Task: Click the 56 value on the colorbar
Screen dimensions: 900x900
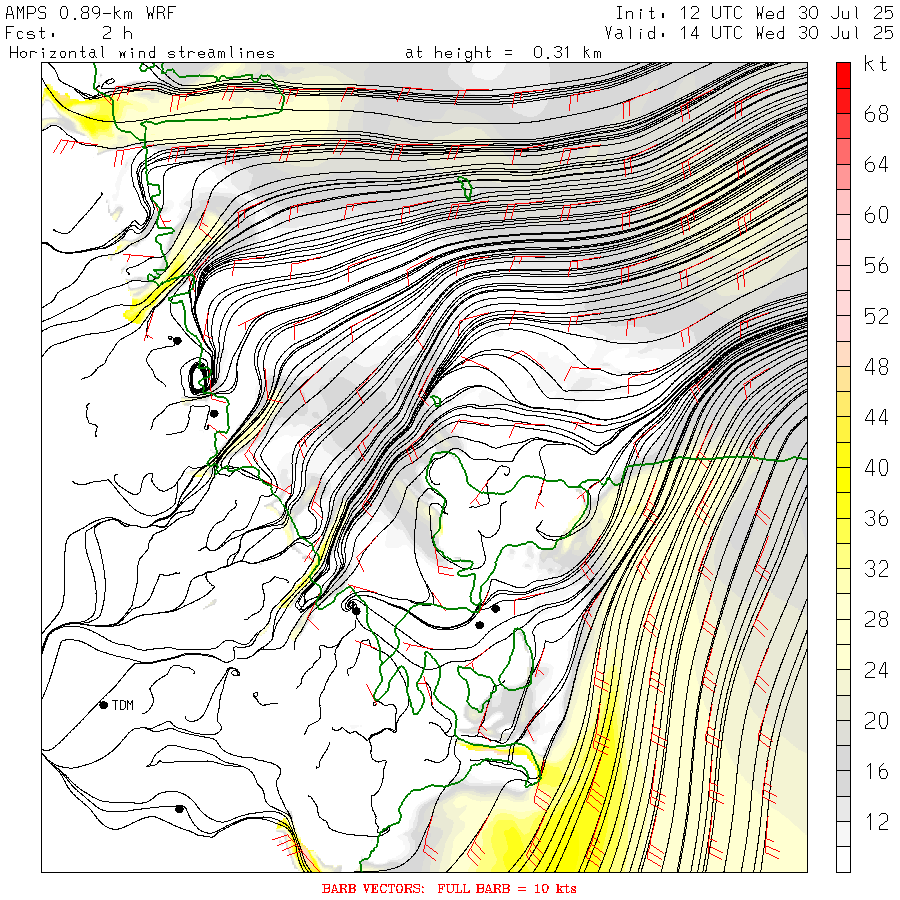Action: pos(876,266)
